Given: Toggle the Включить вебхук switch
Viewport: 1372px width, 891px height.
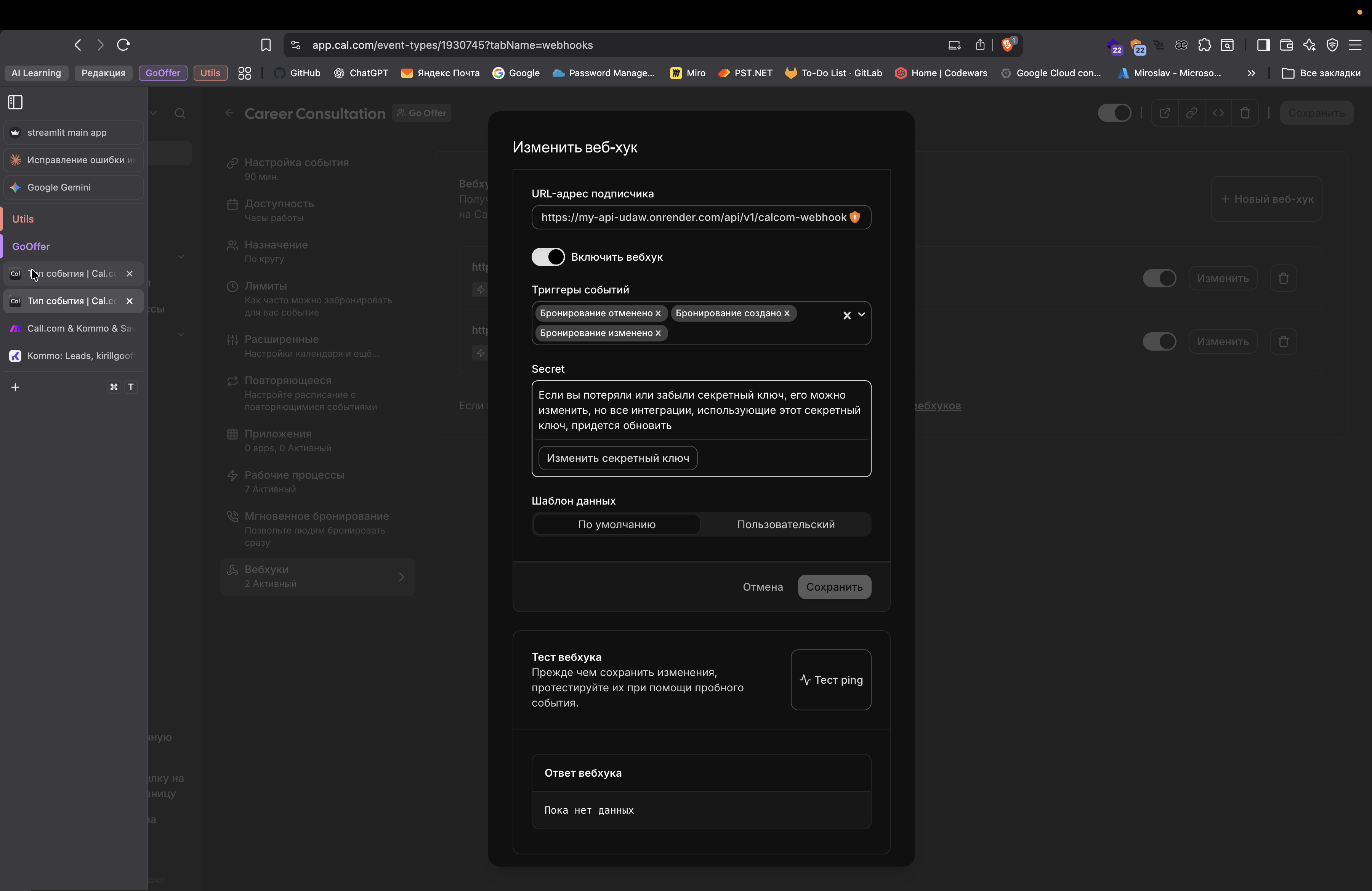Looking at the screenshot, I should (x=548, y=257).
